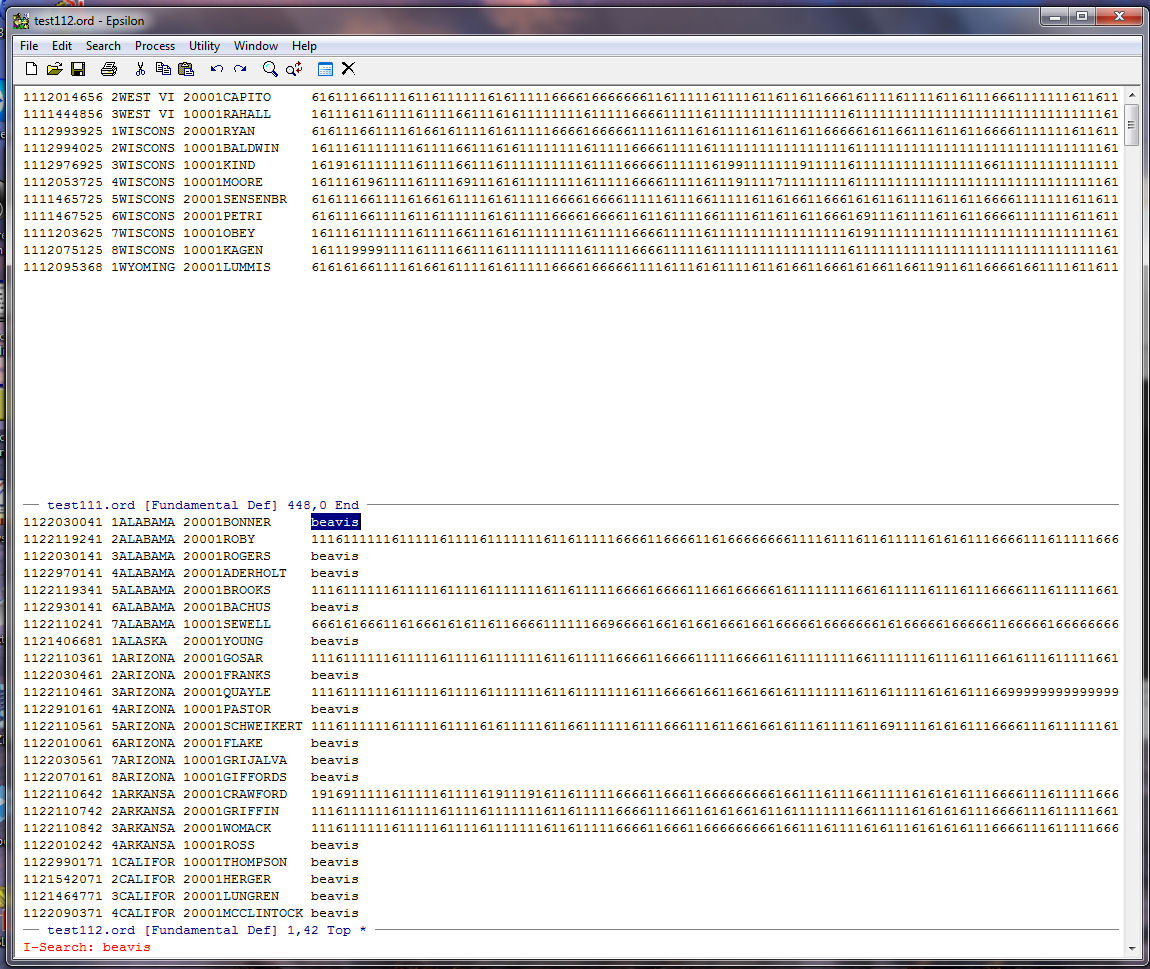Image resolution: width=1150 pixels, height=969 pixels.
Task: Click the highlighted "beavis" text on the BONNER line
Action: tap(334, 522)
